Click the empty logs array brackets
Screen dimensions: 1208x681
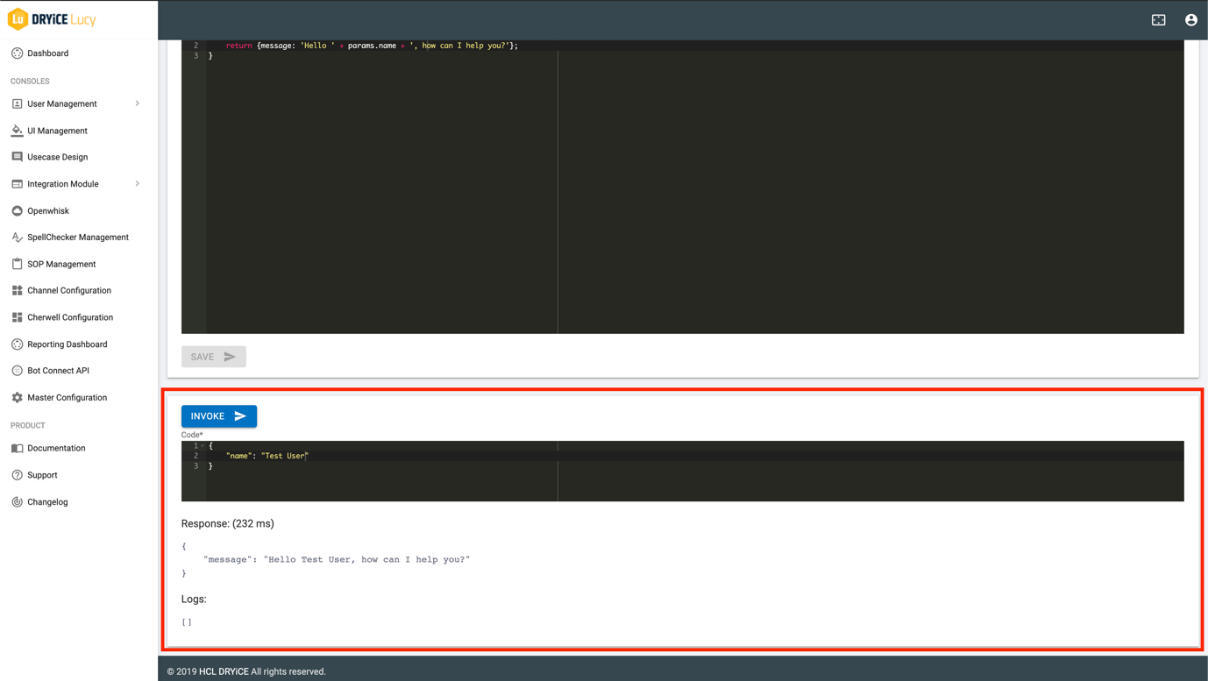coord(187,622)
